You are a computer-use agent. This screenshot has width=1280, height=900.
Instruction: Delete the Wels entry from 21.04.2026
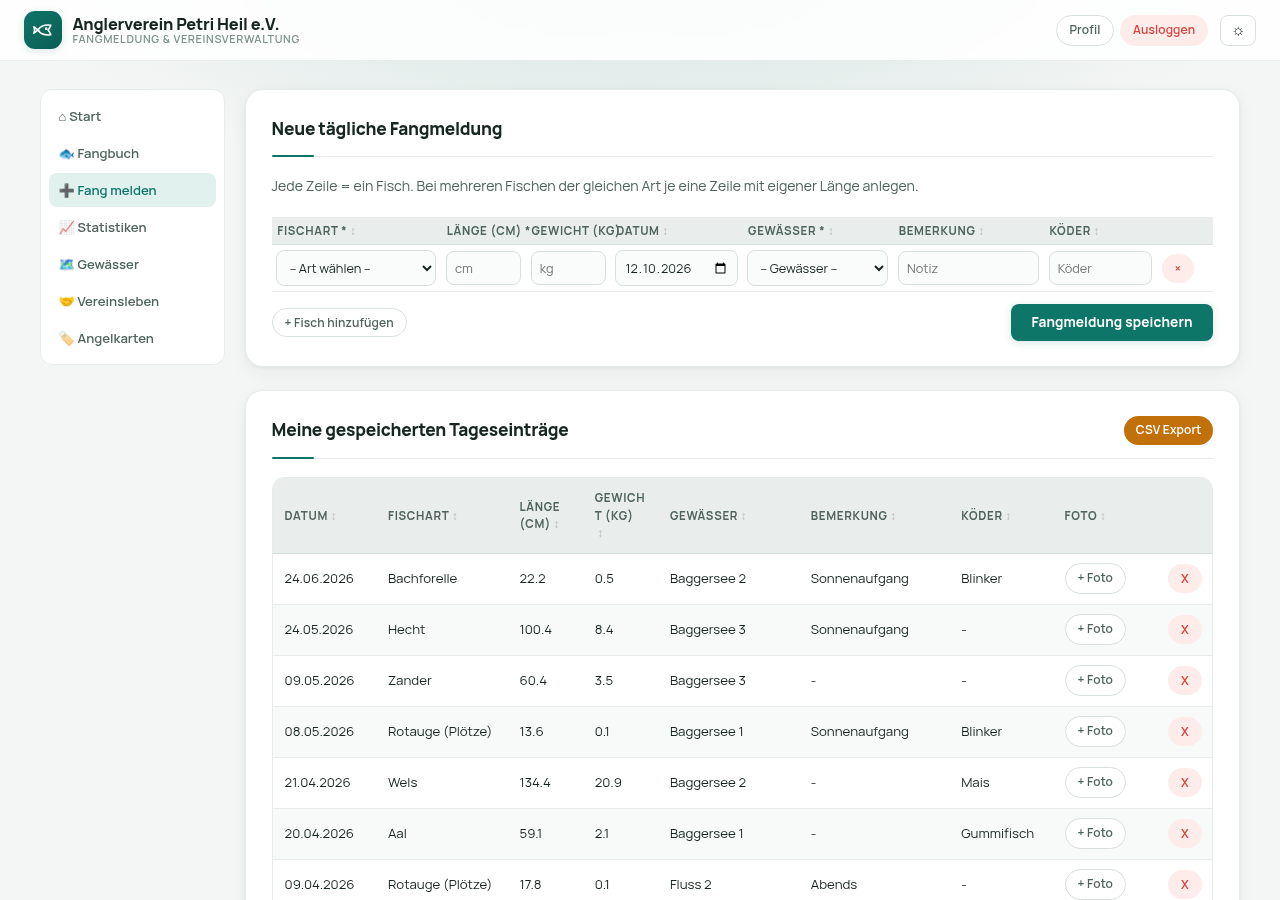coord(1185,783)
